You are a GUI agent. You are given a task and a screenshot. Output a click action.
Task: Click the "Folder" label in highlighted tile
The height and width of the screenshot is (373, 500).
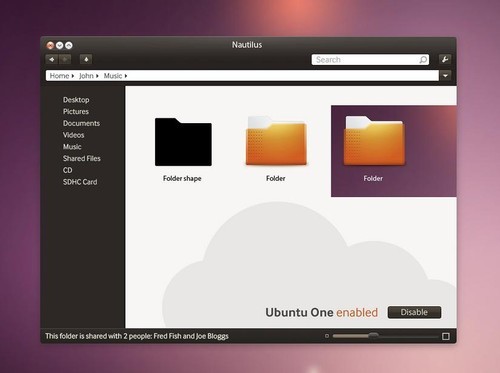coord(373,178)
